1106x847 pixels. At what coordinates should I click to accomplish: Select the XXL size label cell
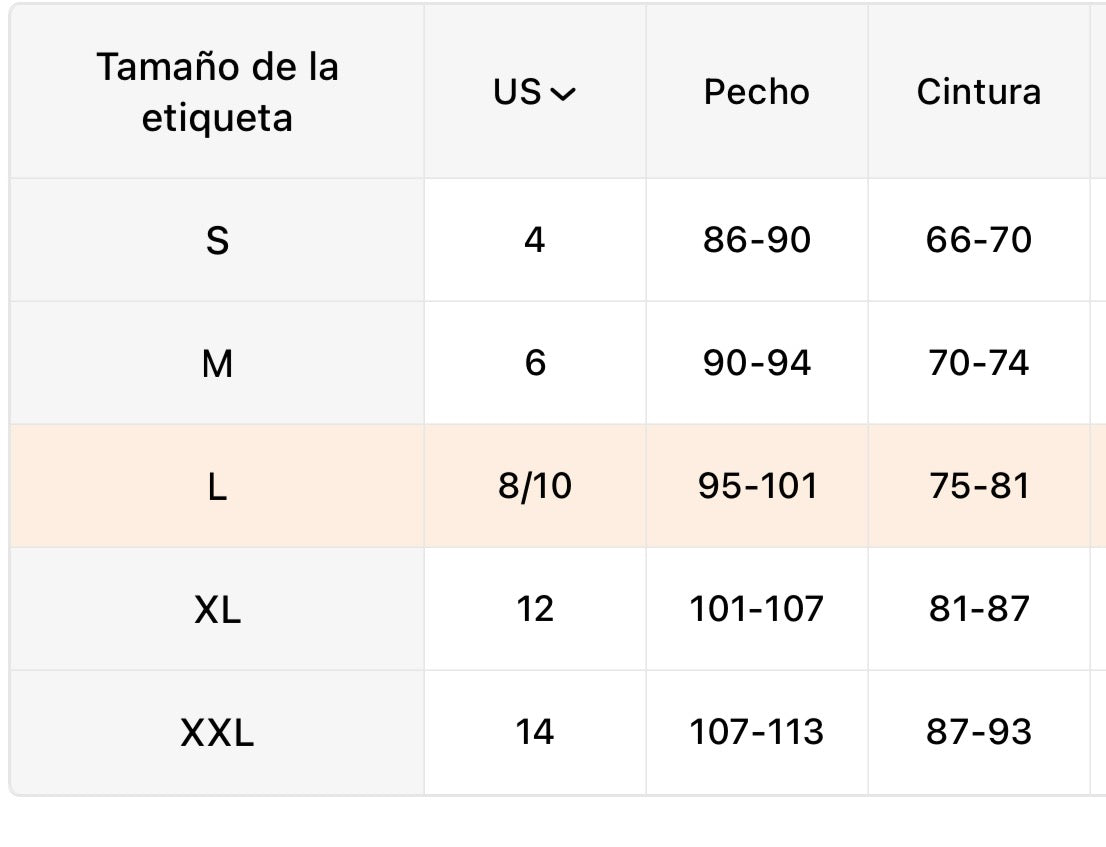tap(217, 733)
